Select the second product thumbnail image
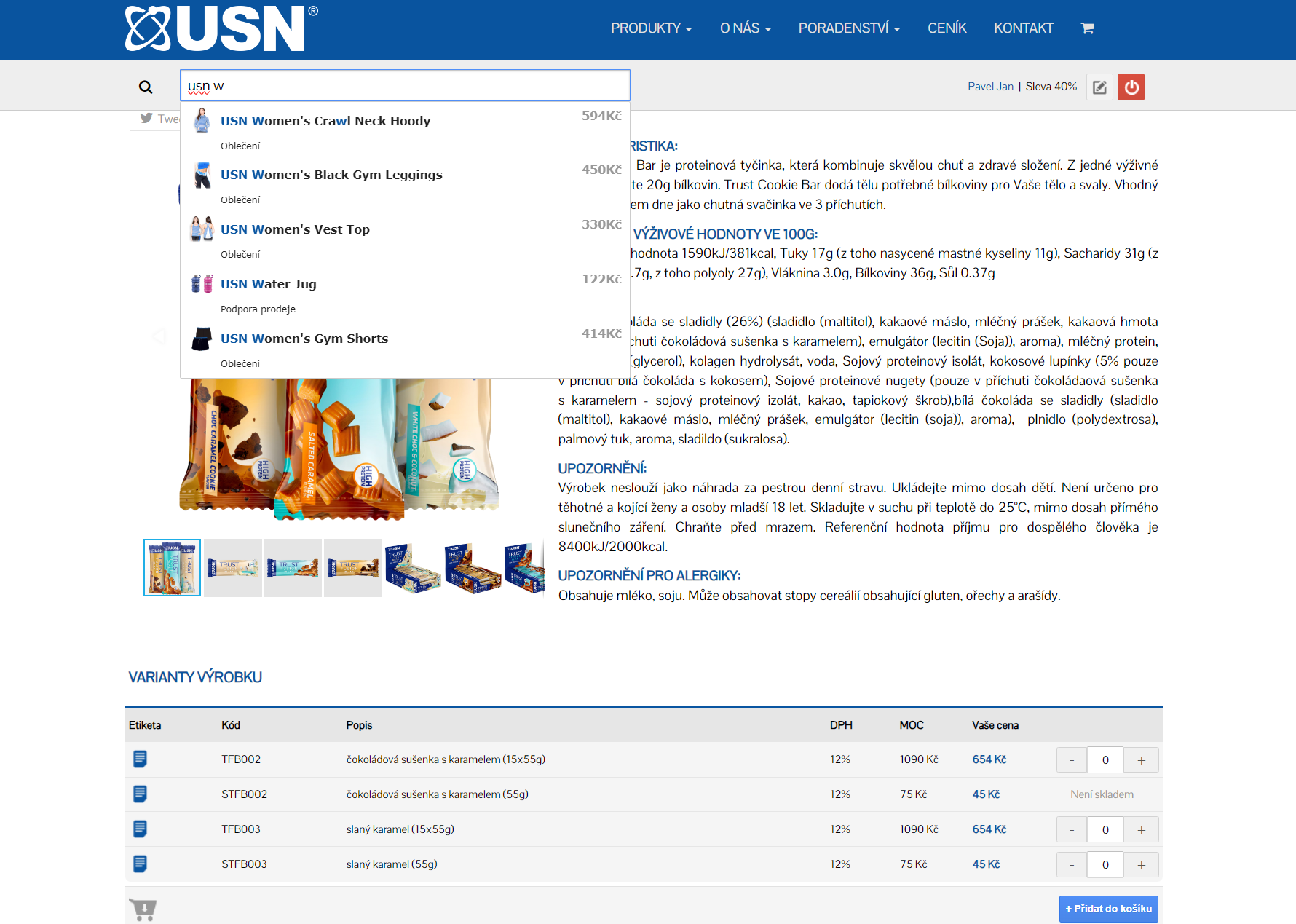The height and width of the screenshot is (924, 1296). [x=233, y=568]
